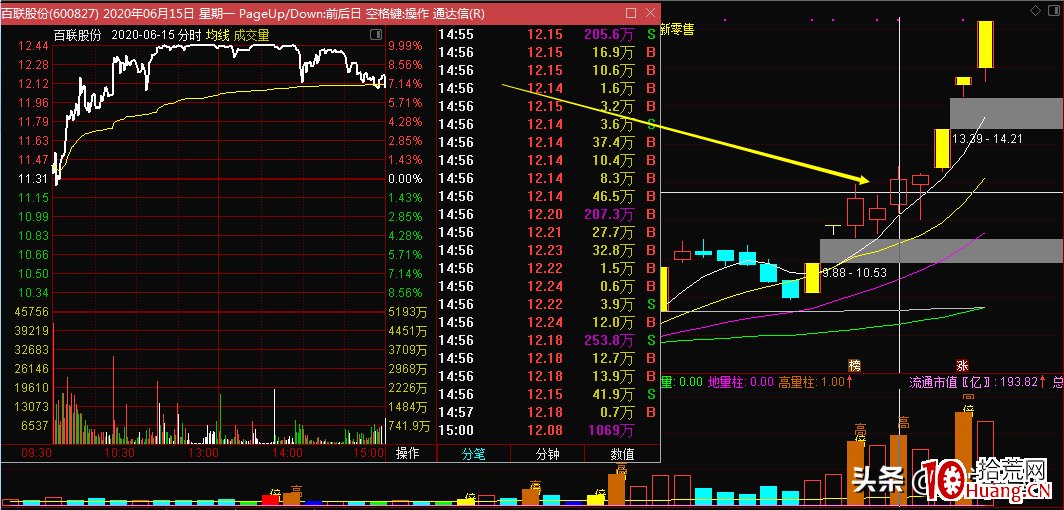Click the 32.8万 volume entry

click(x=613, y=250)
